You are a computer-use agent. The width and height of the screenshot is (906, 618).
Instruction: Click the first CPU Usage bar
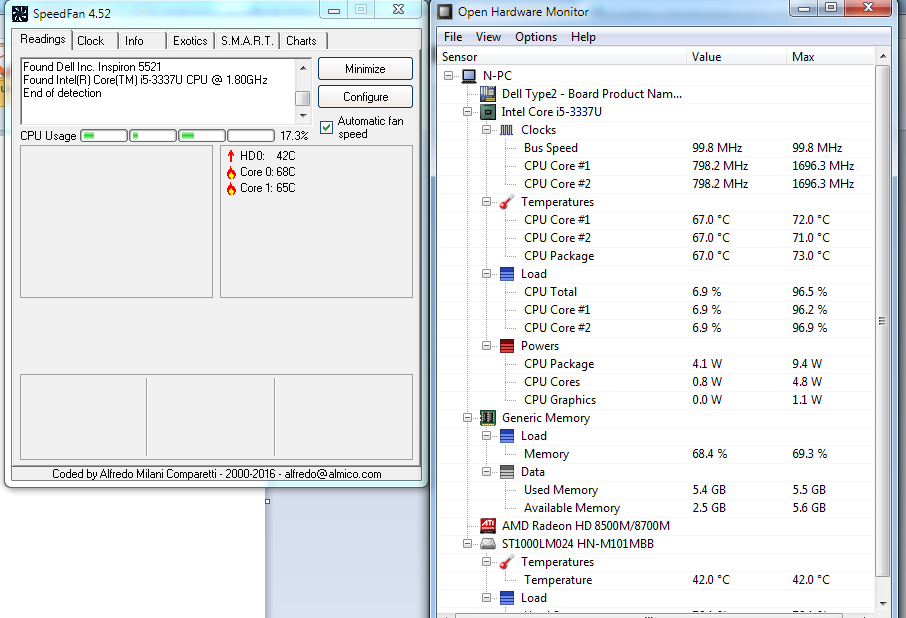click(104, 136)
